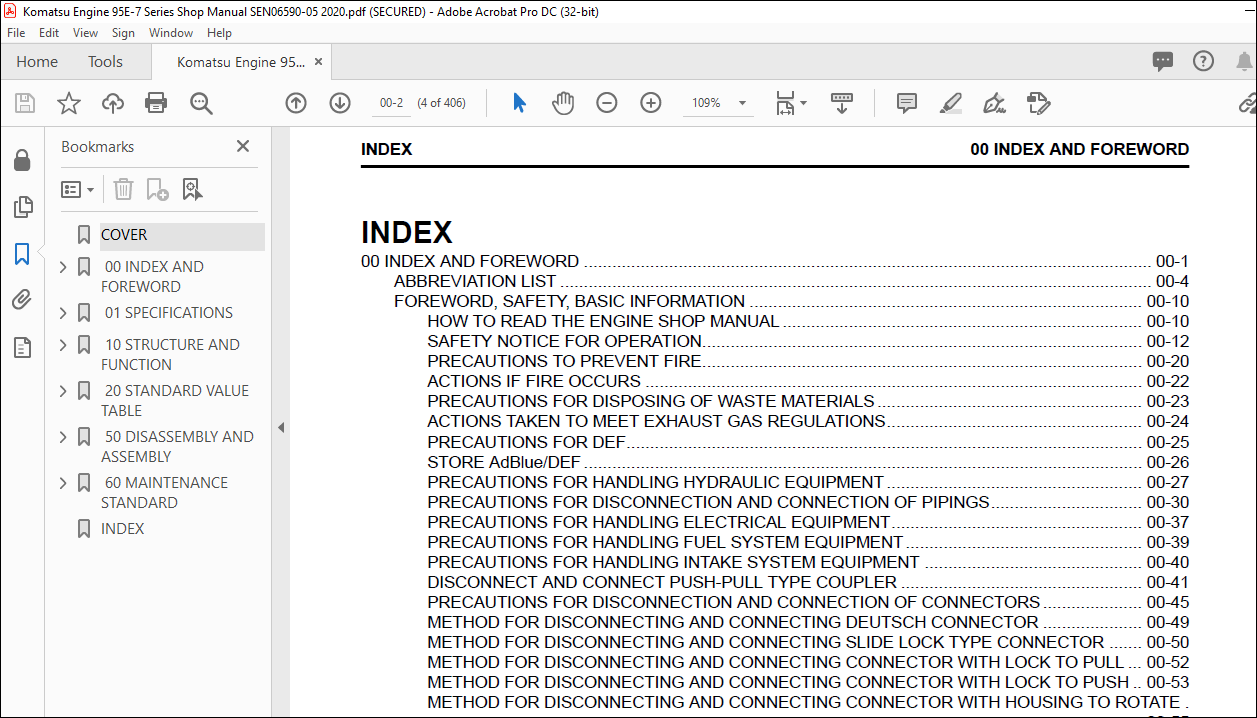
Task: Open PRECAUTIONS FOR HANDLING FUEL SYSTEM EQUIPMENT entry
Action: pos(808,542)
